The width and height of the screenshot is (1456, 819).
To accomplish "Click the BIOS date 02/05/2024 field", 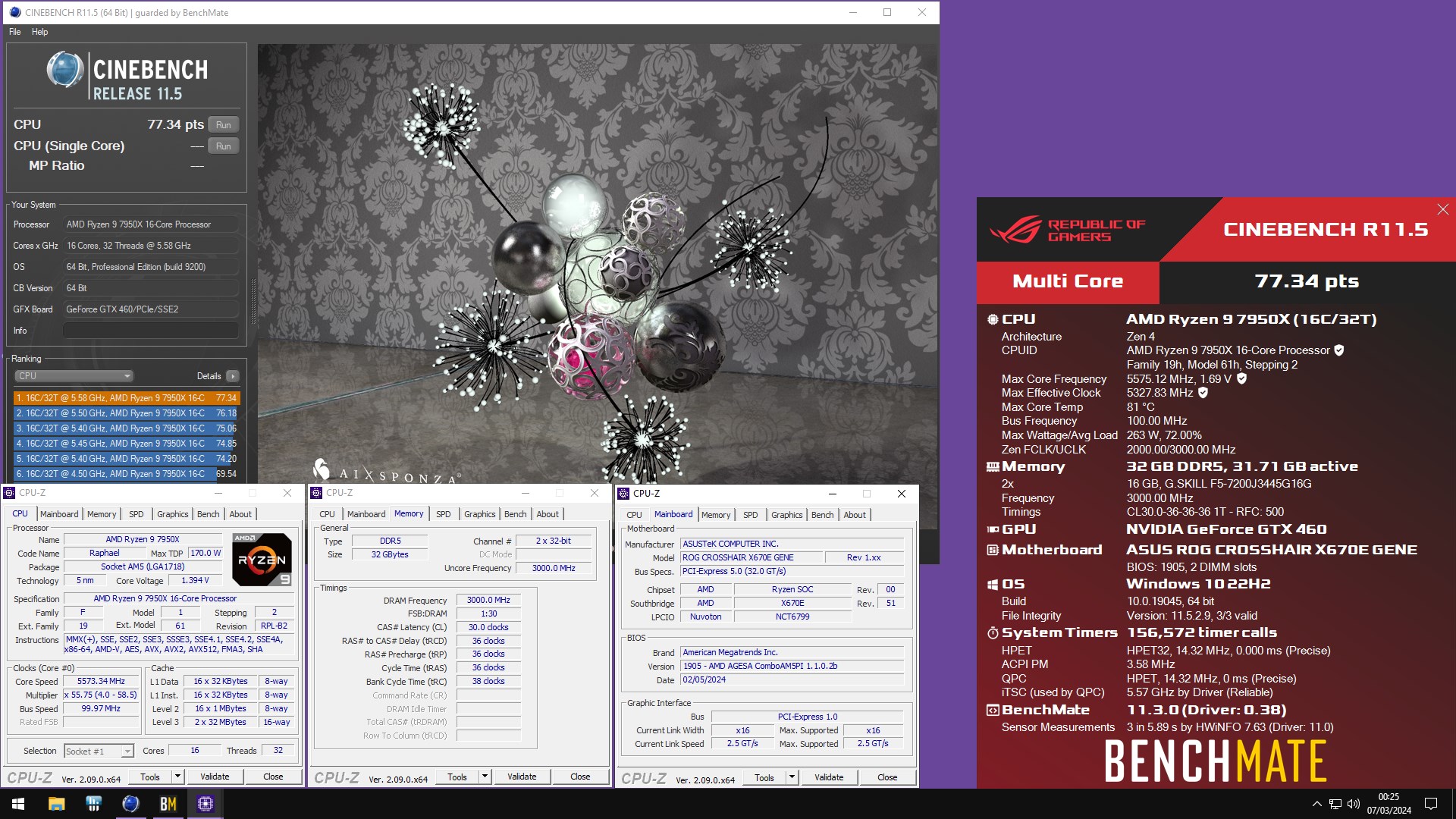I will pyautogui.click(x=792, y=679).
